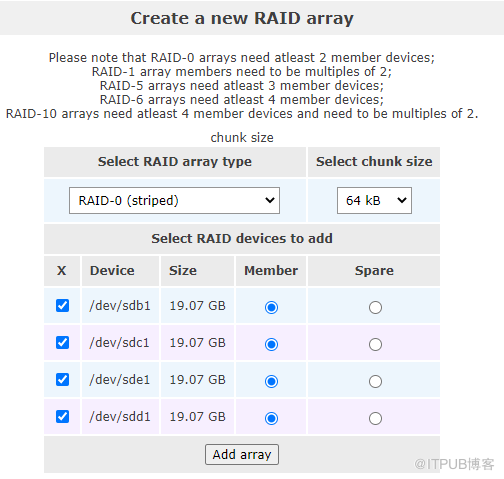Select Member radio for /dev/sde1
This screenshot has height=479, width=504.
click(271, 381)
